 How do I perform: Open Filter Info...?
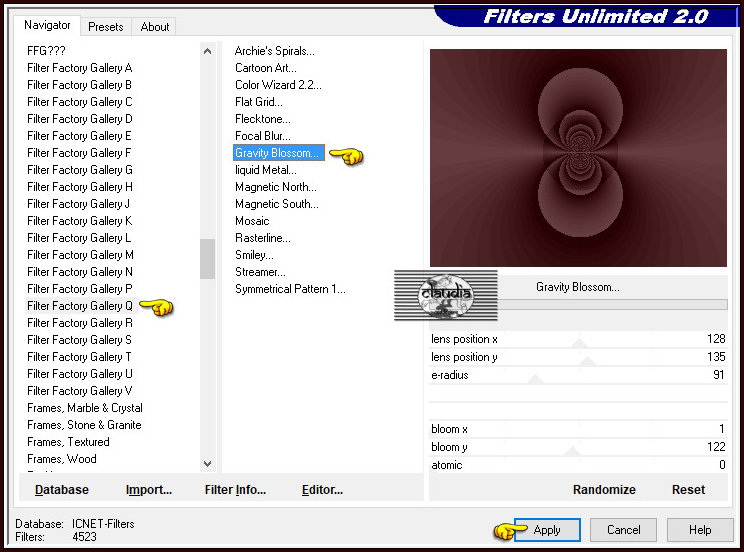coord(235,489)
